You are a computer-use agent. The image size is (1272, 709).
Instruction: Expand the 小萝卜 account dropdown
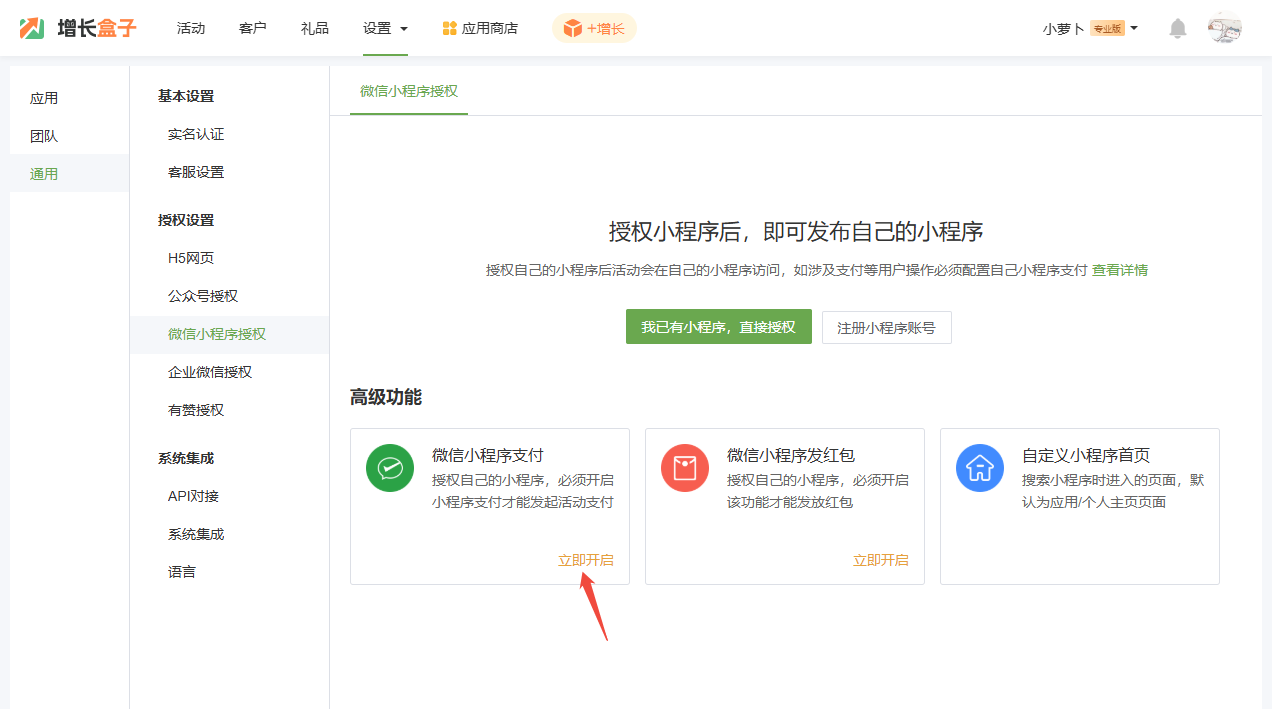coord(1090,29)
